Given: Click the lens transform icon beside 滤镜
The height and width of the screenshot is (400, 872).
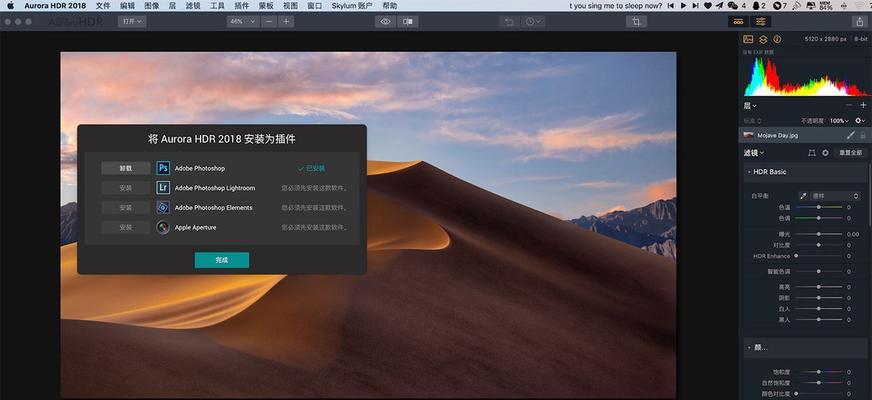Looking at the screenshot, I should [x=811, y=152].
